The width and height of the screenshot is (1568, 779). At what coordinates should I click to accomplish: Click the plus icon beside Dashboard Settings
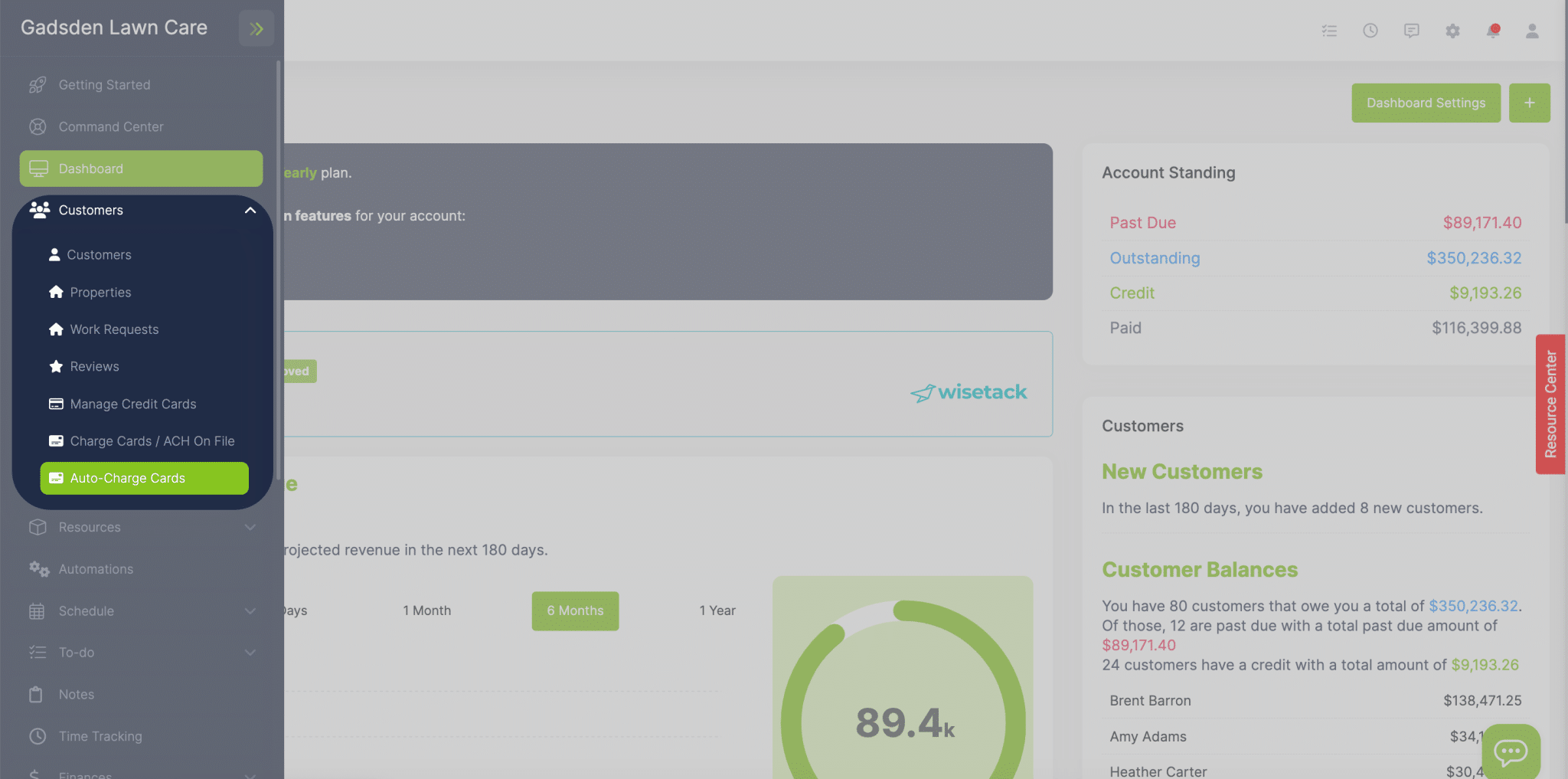click(x=1529, y=103)
